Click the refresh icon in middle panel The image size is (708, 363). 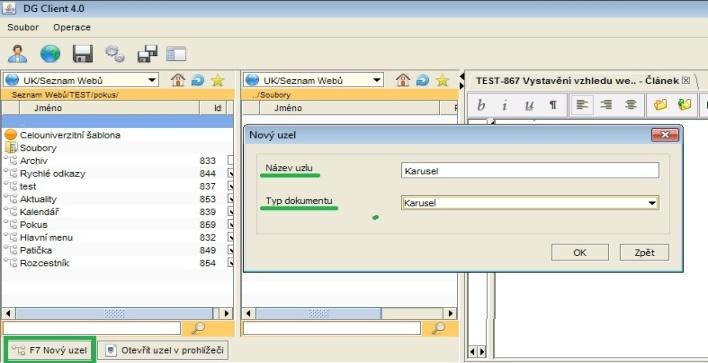pyautogui.click(x=423, y=80)
